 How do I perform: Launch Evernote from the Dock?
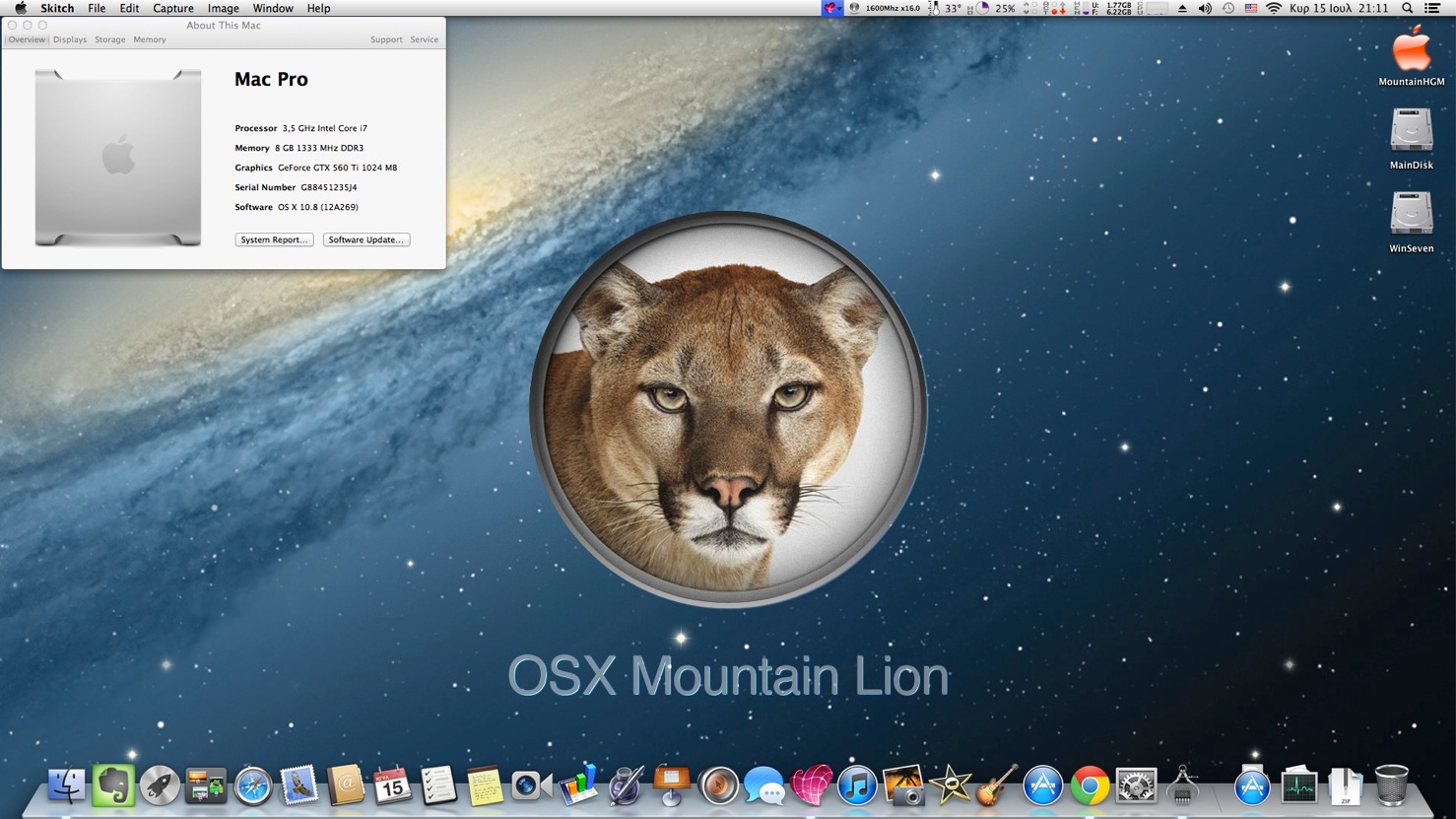pos(113,786)
